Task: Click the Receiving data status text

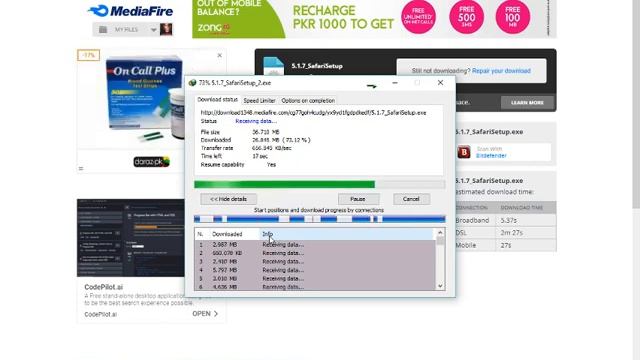Action: click(x=256, y=121)
